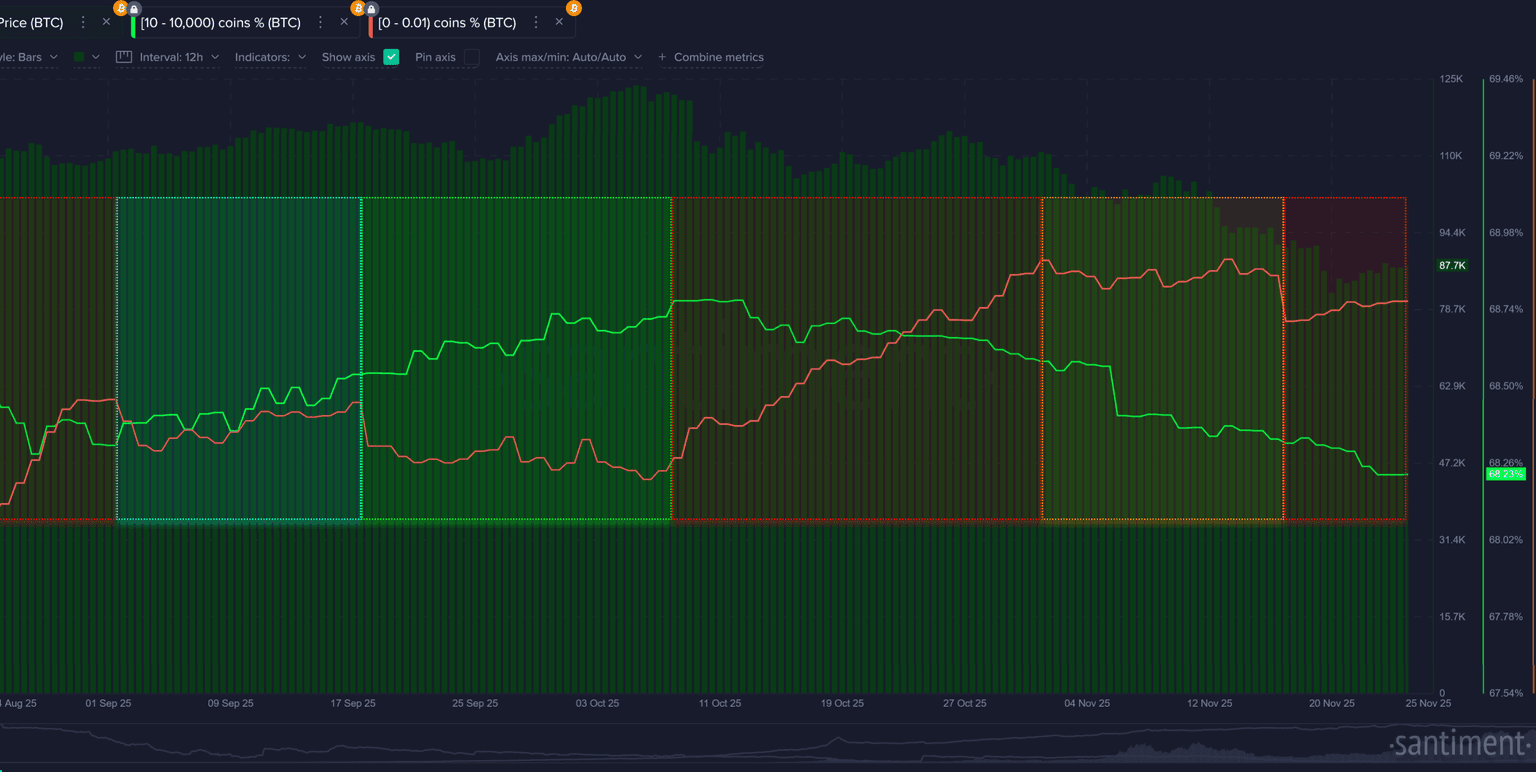1536x772 pixels.
Task: Click the Combine metrics button
Action: point(711,57)
